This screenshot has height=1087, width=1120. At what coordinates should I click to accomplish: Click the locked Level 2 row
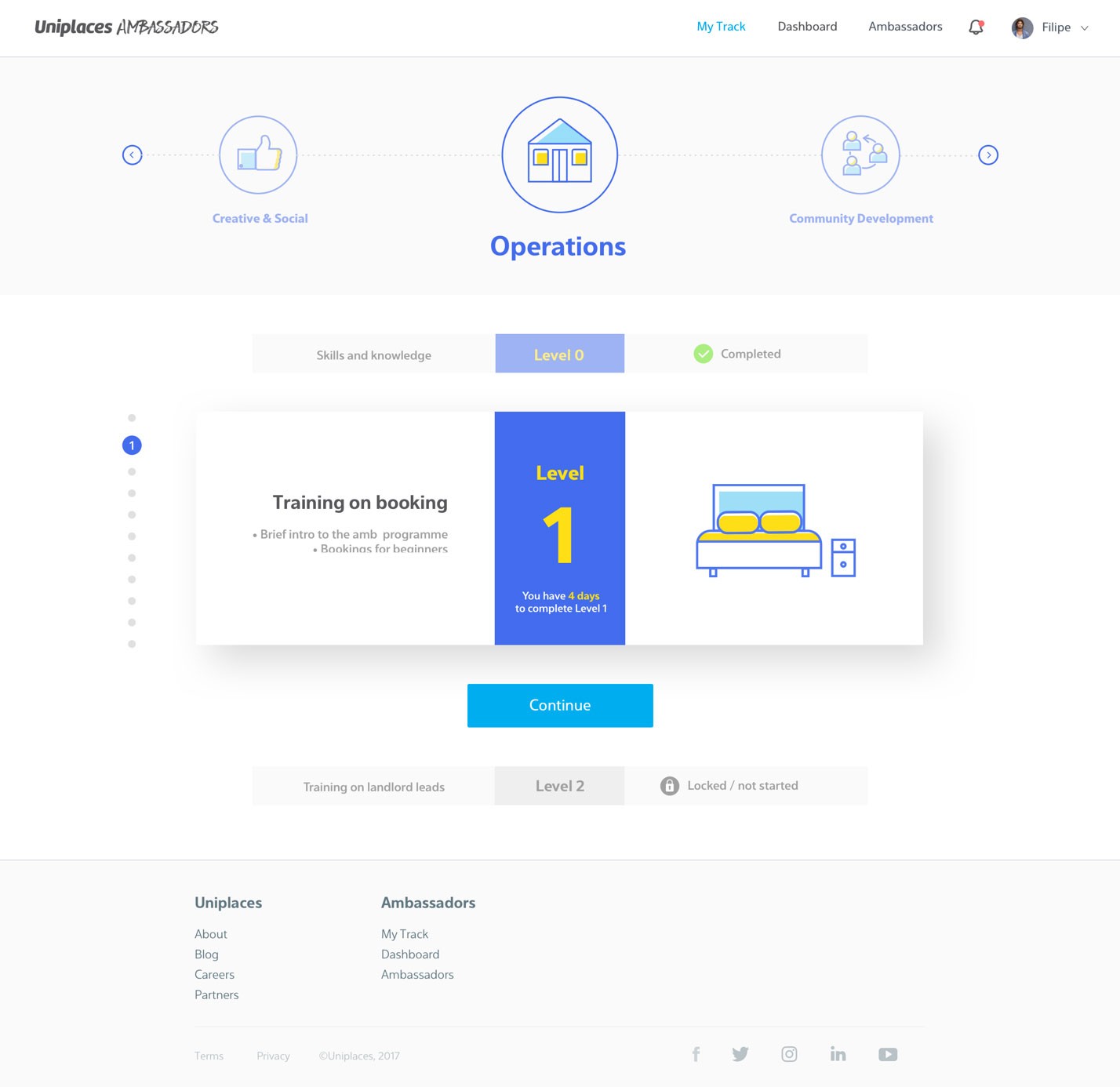[559, 786]
